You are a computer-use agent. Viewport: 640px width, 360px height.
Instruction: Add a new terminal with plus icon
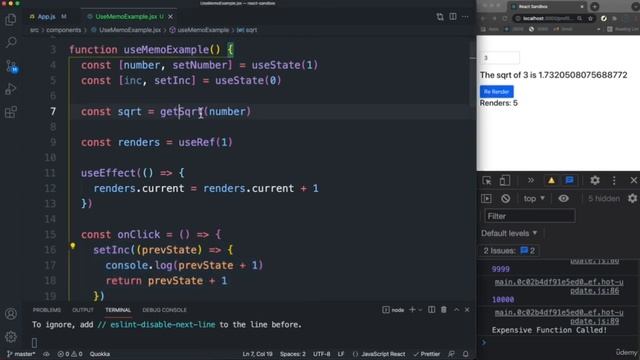[x=412, y=310]
